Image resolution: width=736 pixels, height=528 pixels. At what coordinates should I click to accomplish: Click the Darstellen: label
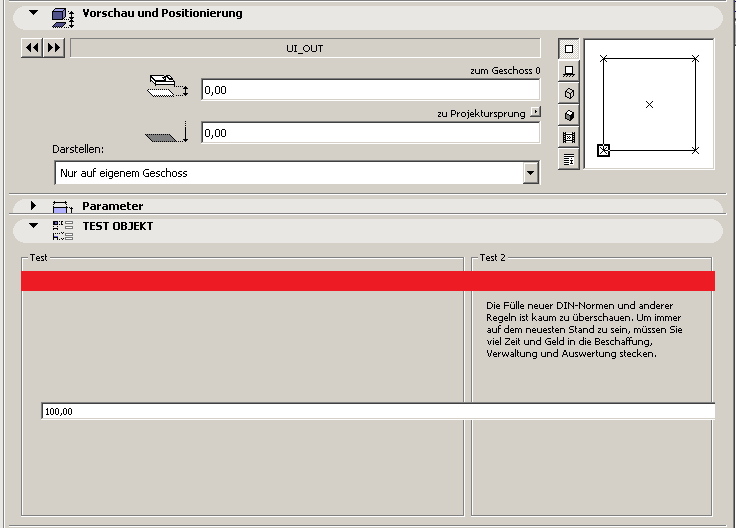pos(78,149)
